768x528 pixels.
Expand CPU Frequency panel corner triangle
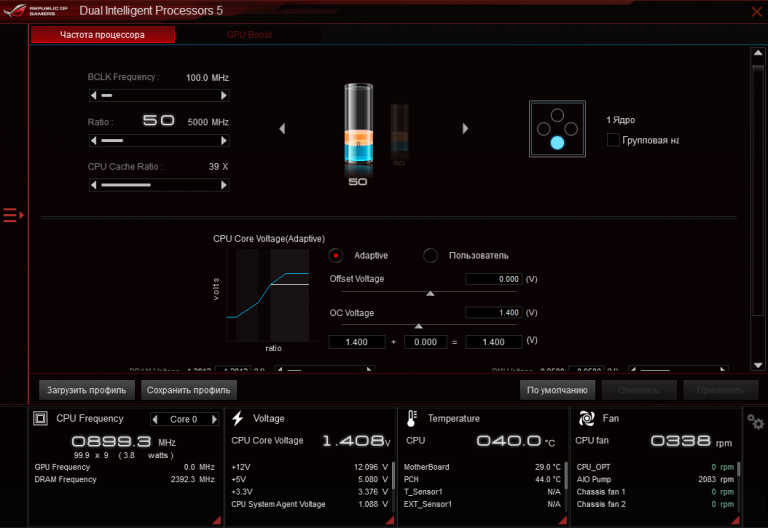[216, 520]
